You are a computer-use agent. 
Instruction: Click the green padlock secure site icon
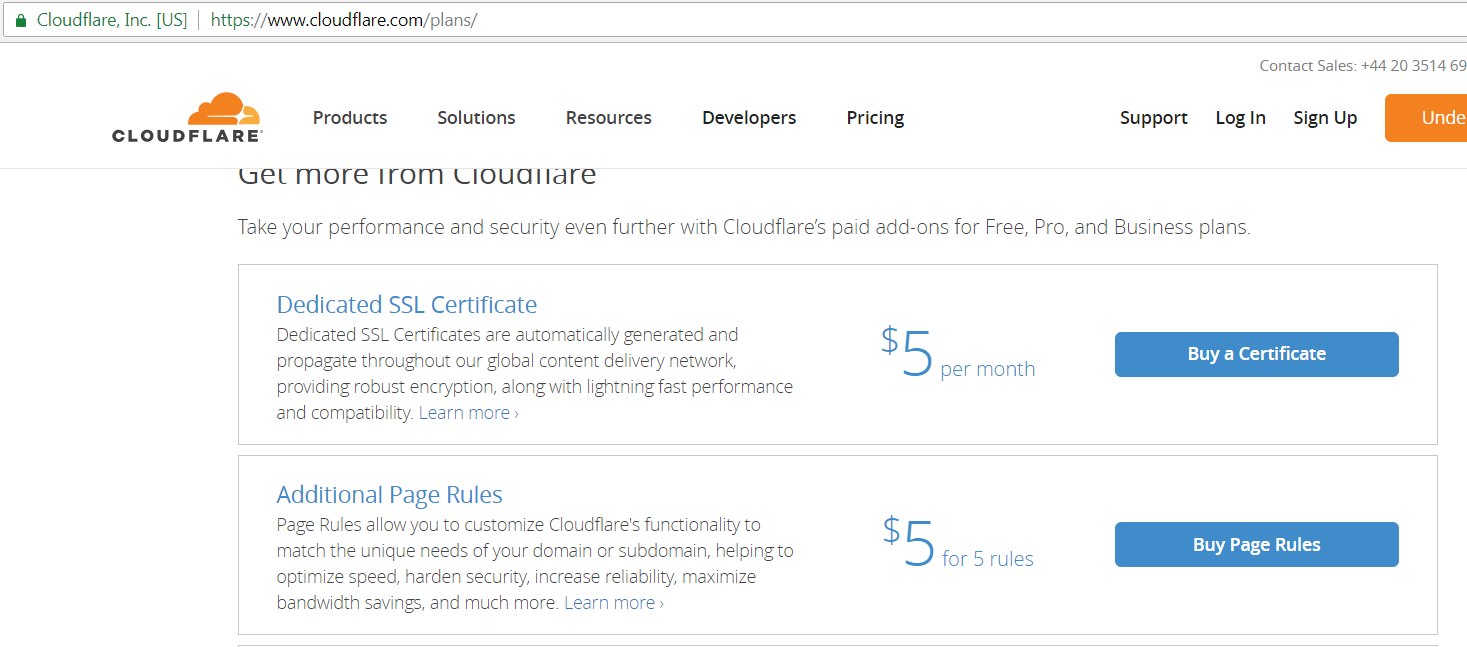pos(21,20)
